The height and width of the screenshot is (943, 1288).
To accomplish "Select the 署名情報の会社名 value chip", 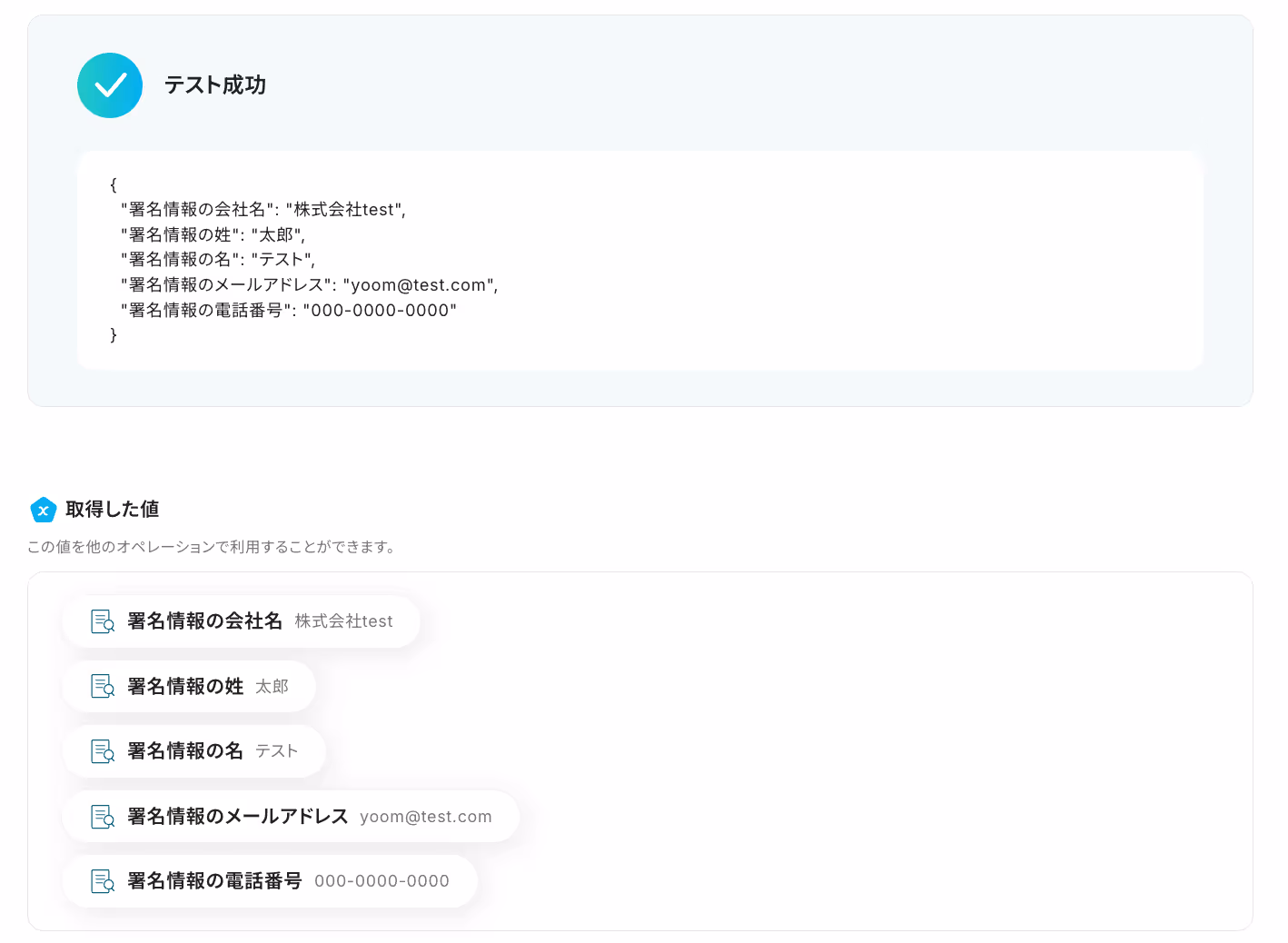I will click(241, 621).
